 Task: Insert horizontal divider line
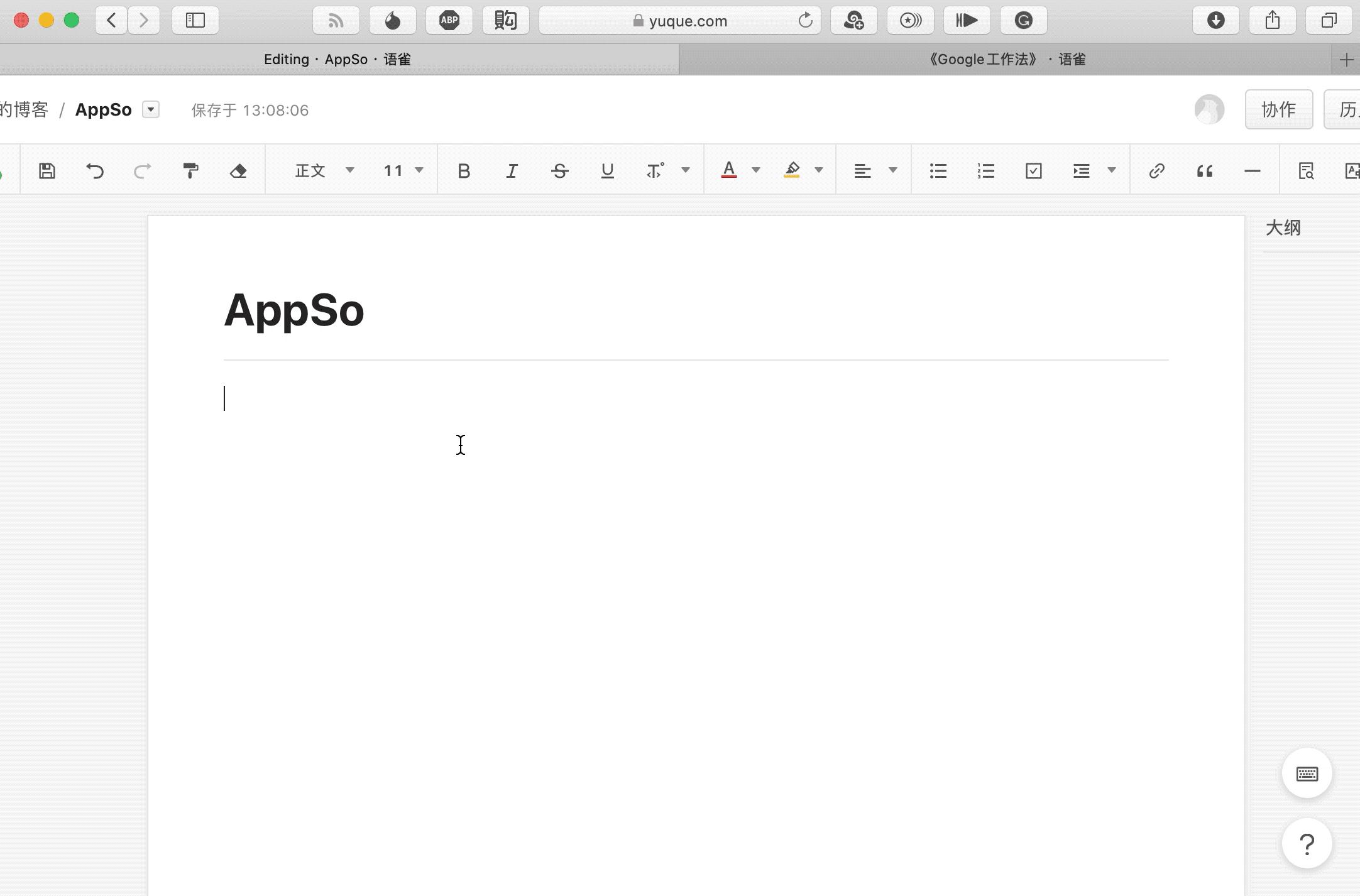1252,171
